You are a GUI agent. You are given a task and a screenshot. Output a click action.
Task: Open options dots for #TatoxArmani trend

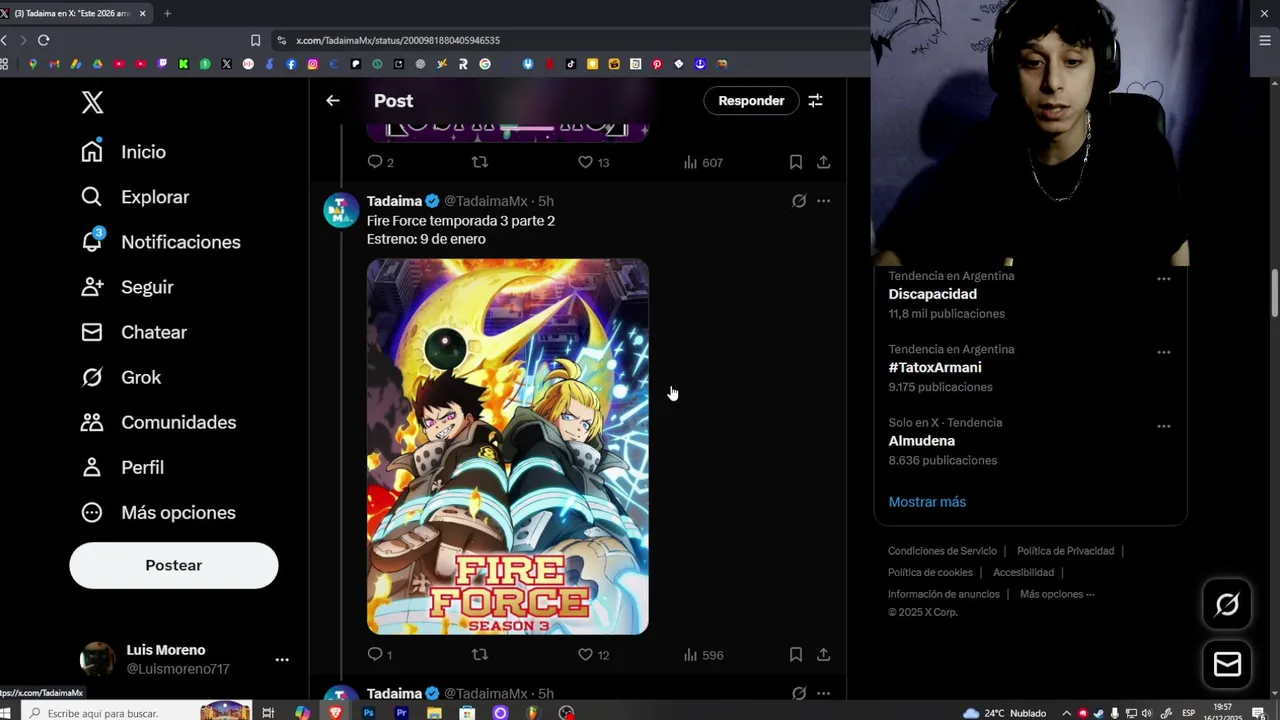pos(1163,352)
